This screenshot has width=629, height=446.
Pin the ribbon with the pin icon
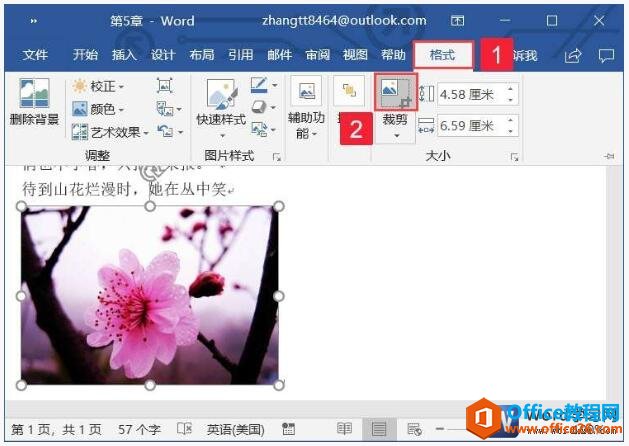[609, 156]
